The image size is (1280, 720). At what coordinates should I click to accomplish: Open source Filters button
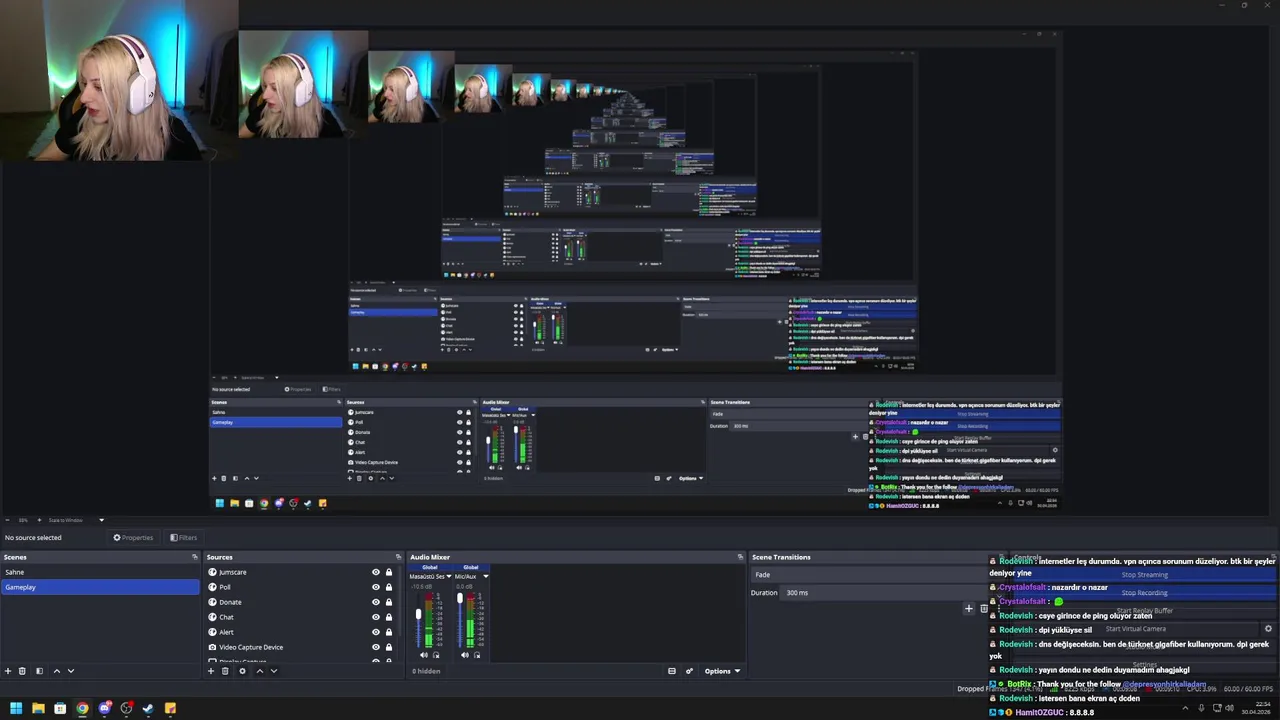(184, 537)
